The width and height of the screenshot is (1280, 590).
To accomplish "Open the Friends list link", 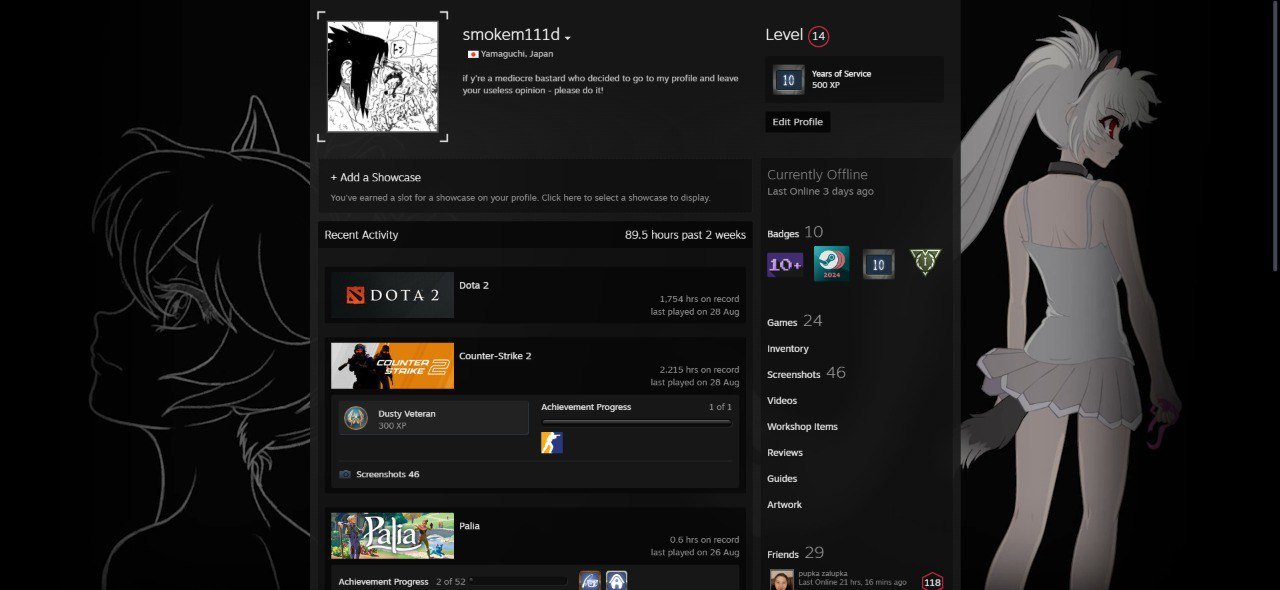I will [x=783, y=555].
